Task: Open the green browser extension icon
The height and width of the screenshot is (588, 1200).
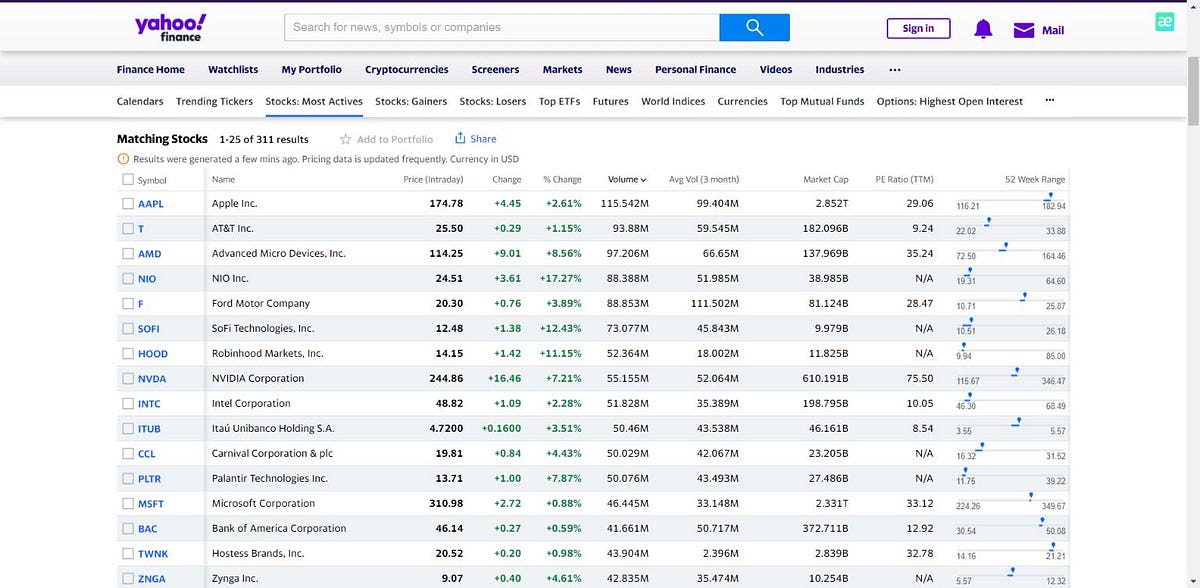Action: 1163,20
